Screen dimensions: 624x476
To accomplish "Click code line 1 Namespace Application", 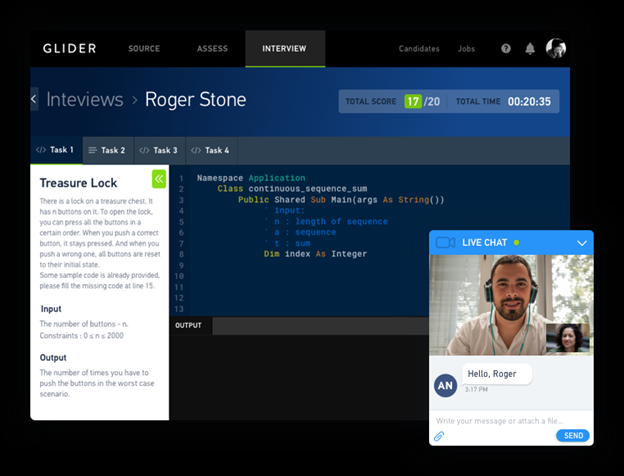I will click(251, 178).
